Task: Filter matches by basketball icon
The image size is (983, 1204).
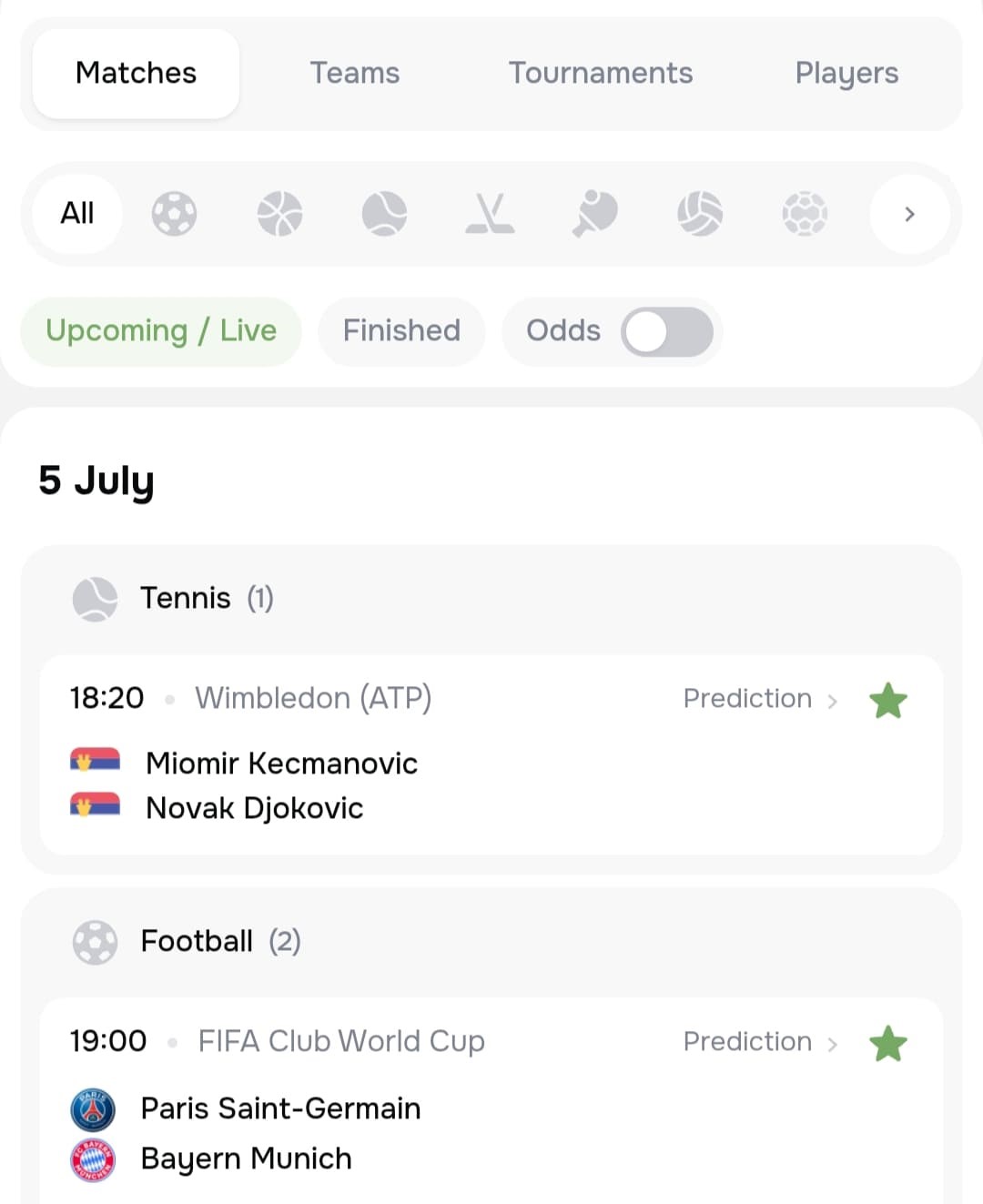Action: pyautogui.click(x=279, y=214)
